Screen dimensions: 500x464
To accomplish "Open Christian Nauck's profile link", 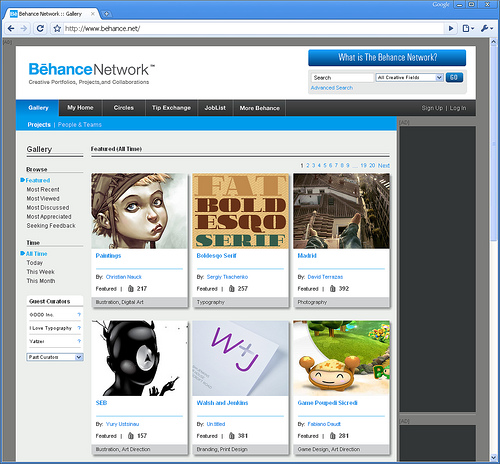I will tap(124, 277).
